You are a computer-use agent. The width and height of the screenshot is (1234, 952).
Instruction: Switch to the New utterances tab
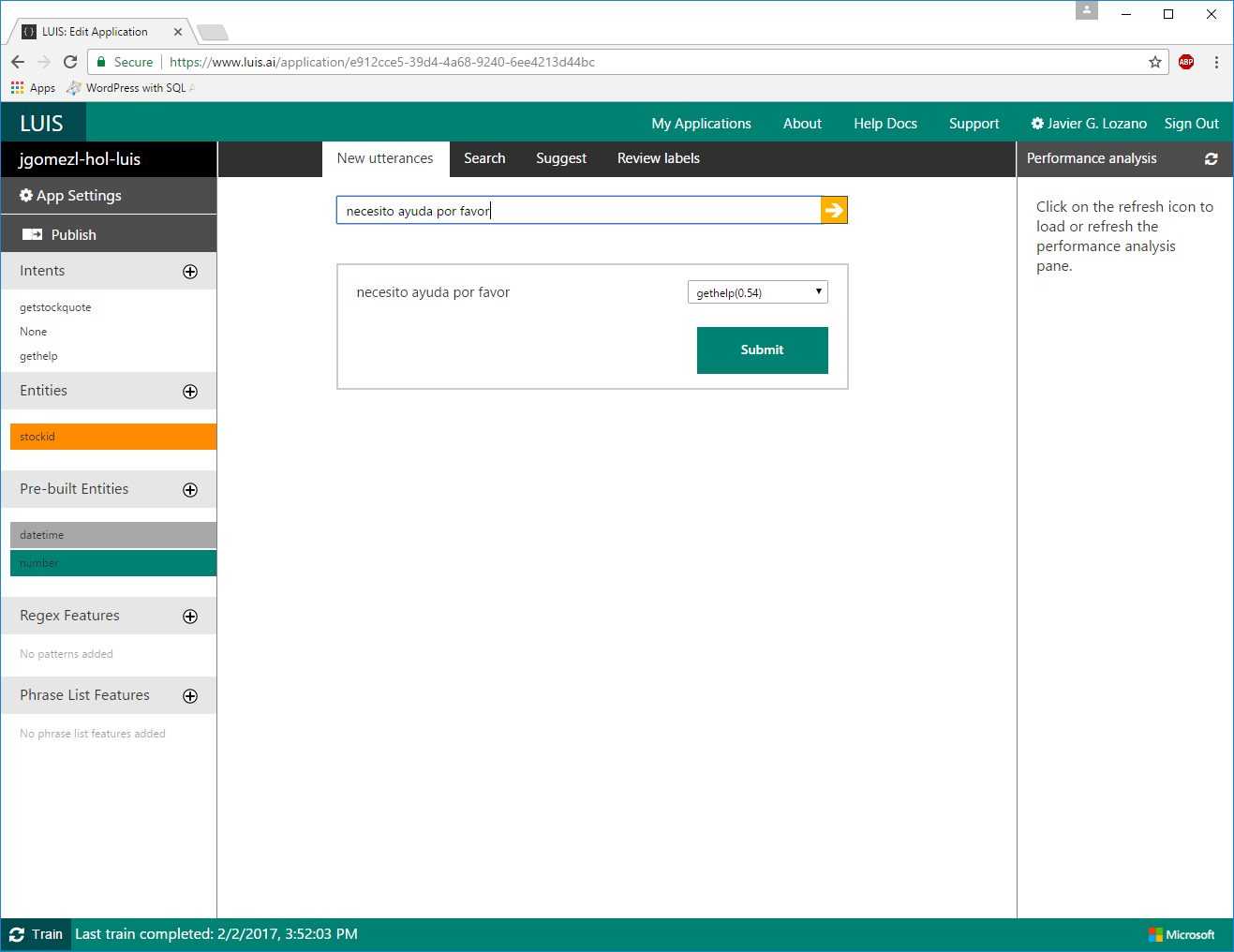pyautogui.click(x=385, y=159)
